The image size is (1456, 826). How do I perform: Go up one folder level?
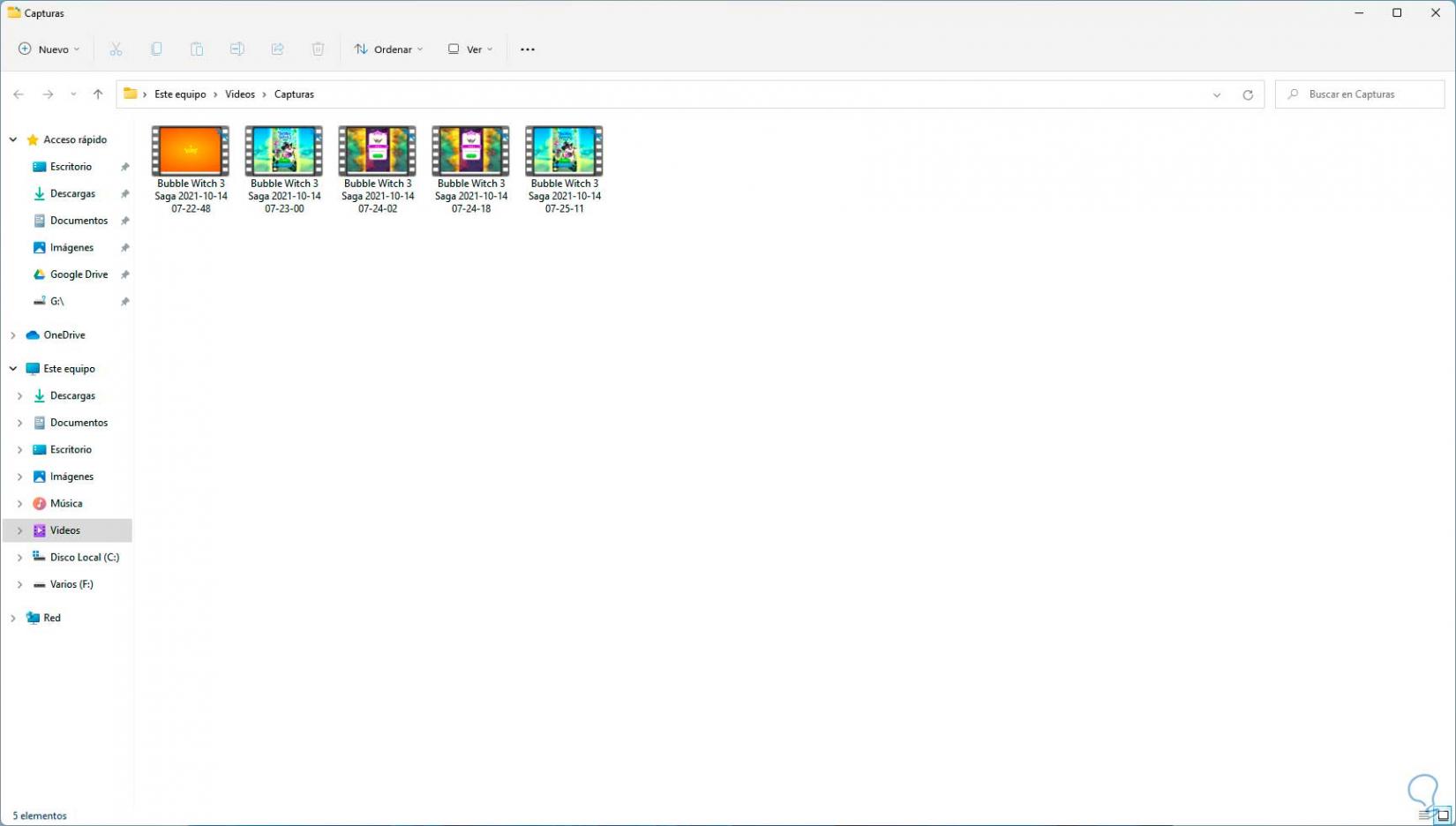(x=98, y=94)
